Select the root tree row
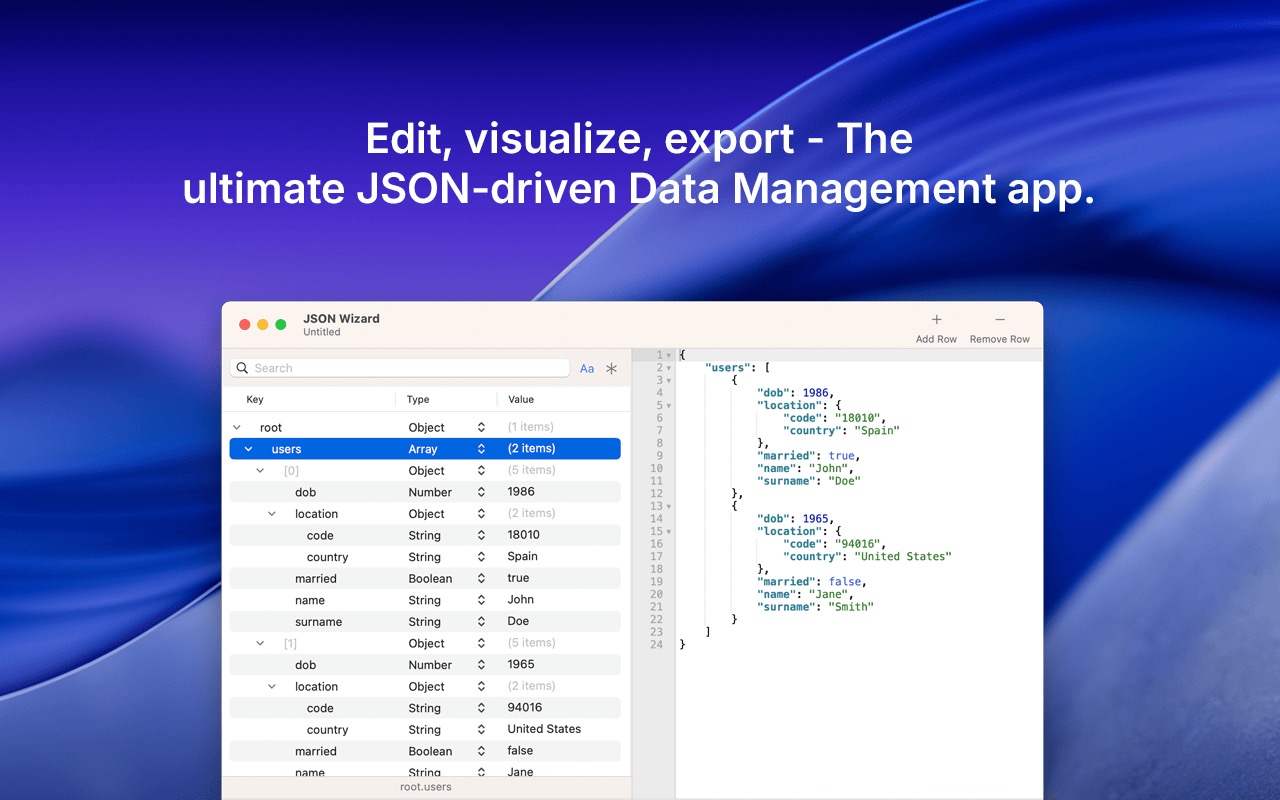The width and height of the screenshot is (1280, 800). coord(425,428)
